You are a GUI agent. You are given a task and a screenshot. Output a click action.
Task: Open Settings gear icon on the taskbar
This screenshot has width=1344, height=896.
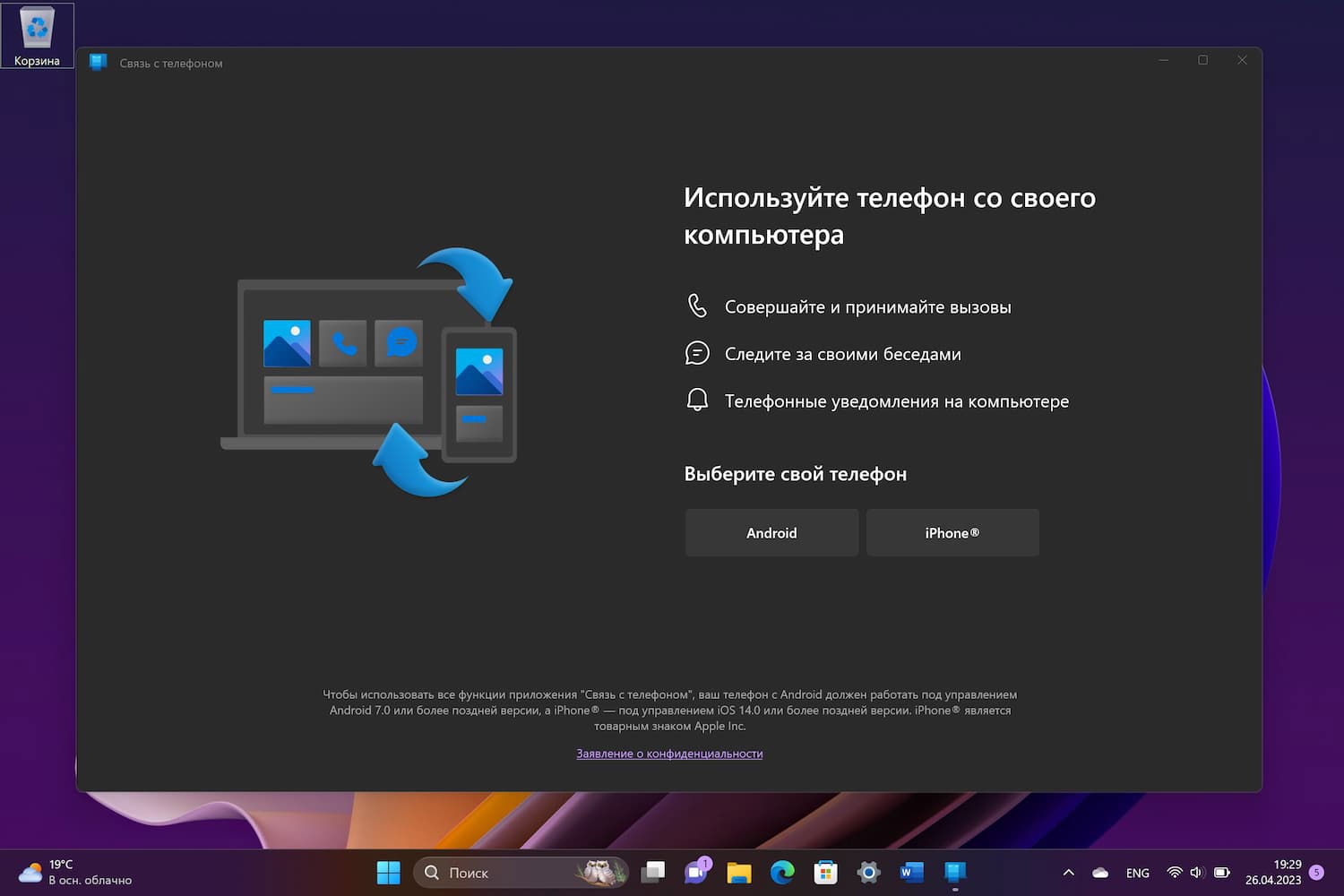click(868, 873)
